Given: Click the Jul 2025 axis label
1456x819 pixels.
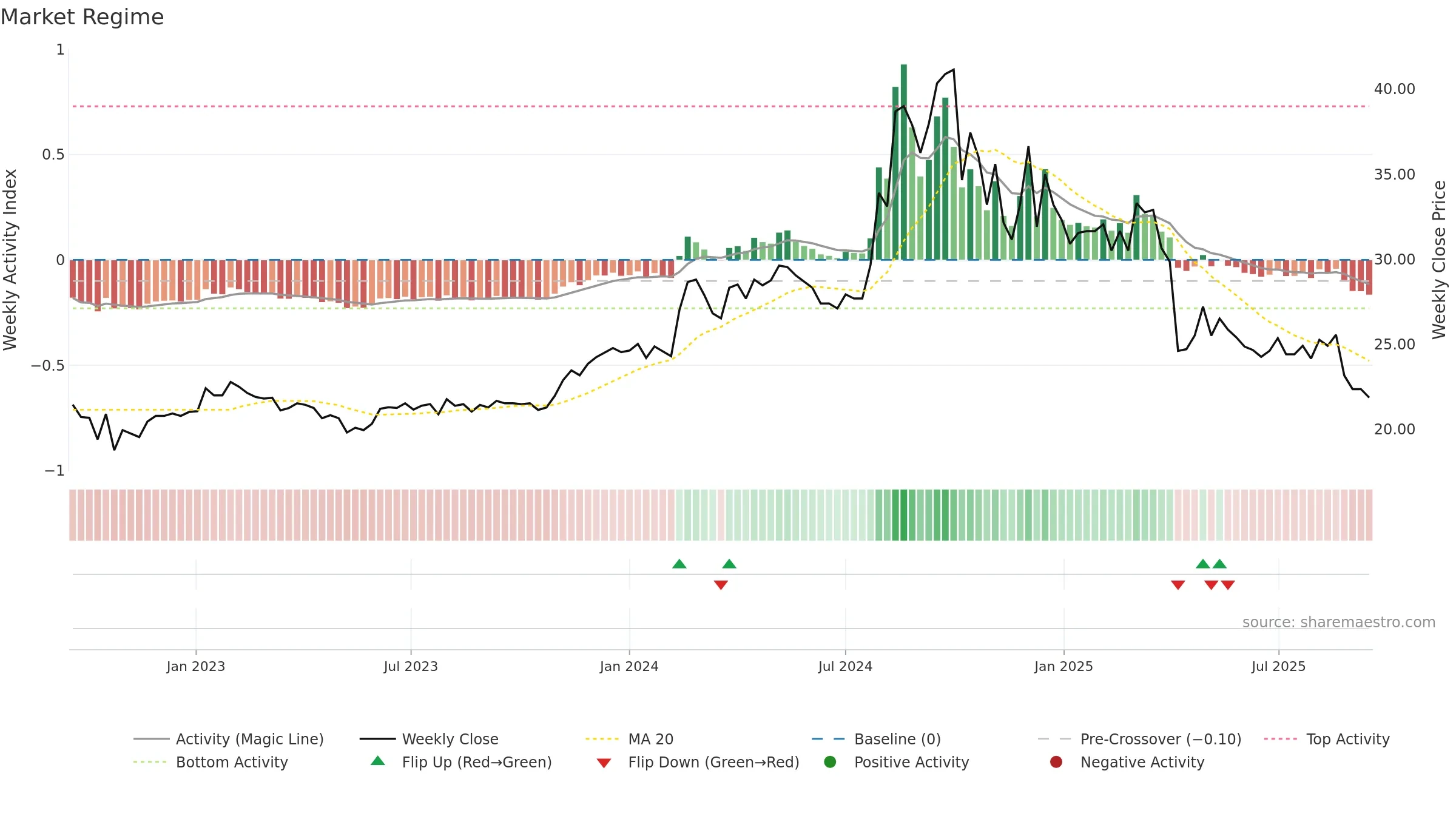Looking at the screenshot, I should 1278,666.
